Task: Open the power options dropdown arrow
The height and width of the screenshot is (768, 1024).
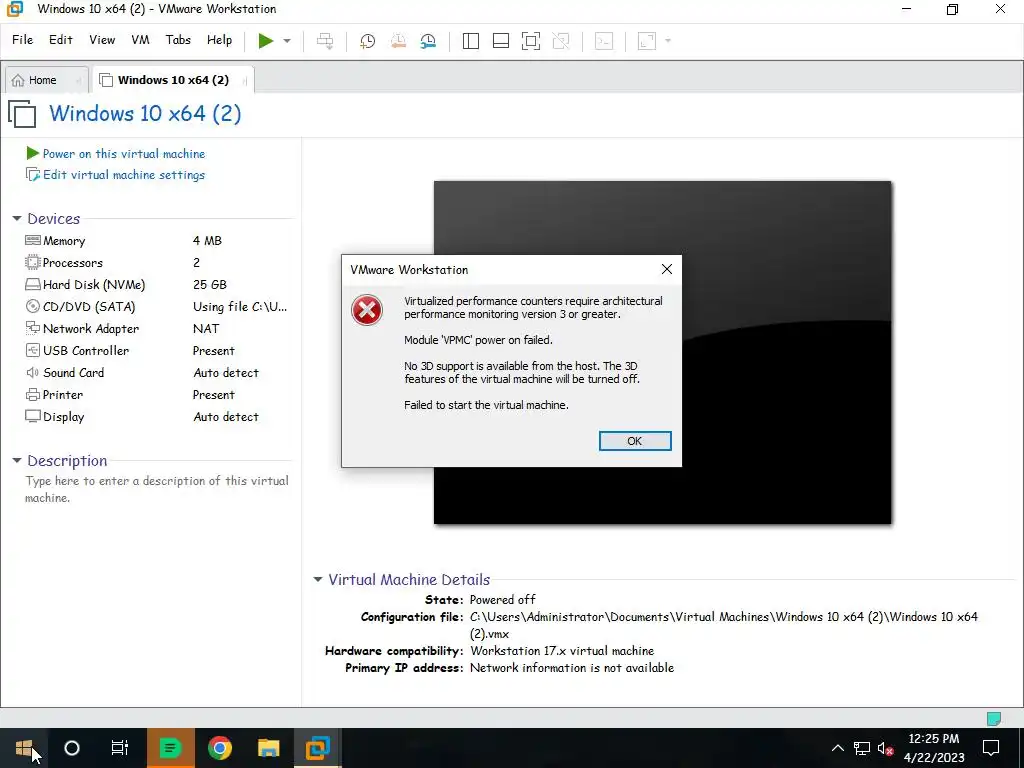Action: point(287,40)
